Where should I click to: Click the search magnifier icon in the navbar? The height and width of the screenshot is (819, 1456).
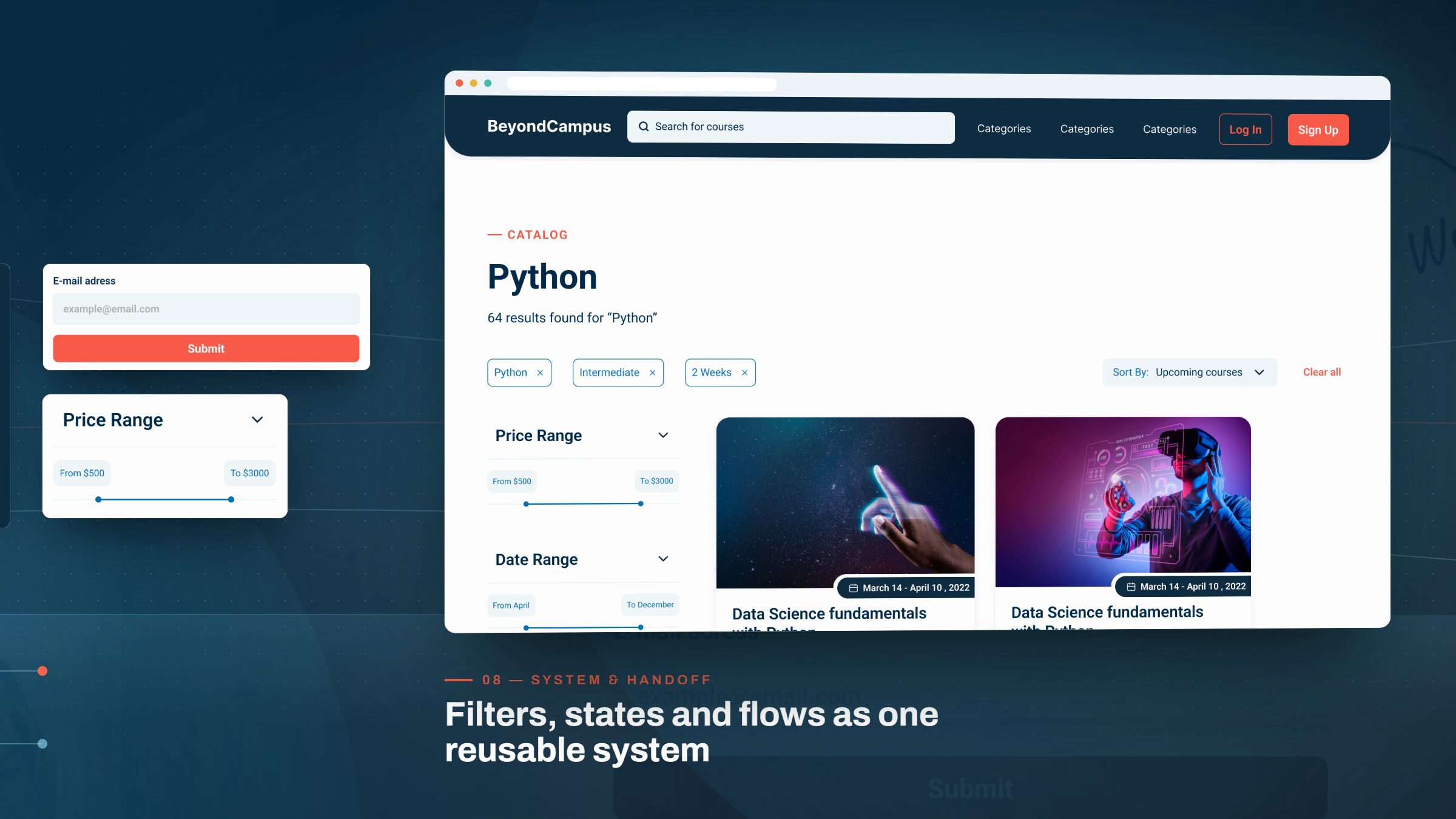click(644, 127)
